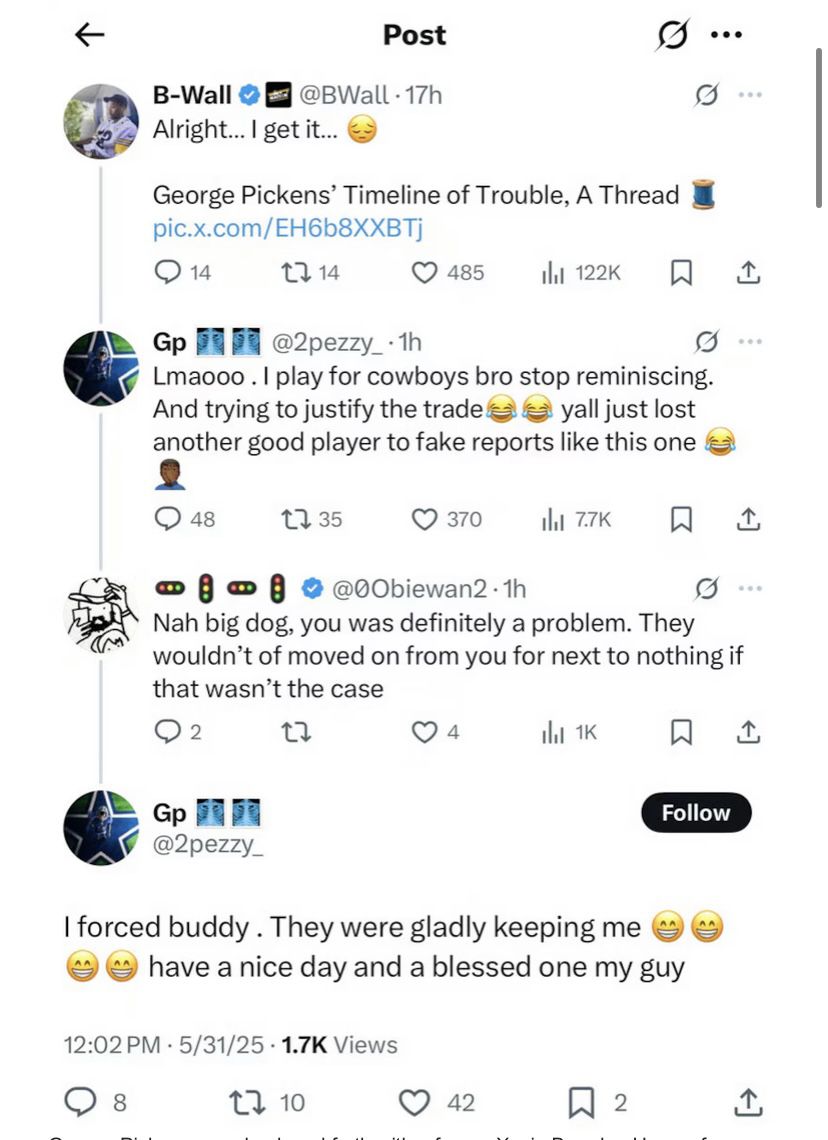The height and width of the screenshot is (1140, 828).
Task: Tap the back arrow
Action: 90,35
